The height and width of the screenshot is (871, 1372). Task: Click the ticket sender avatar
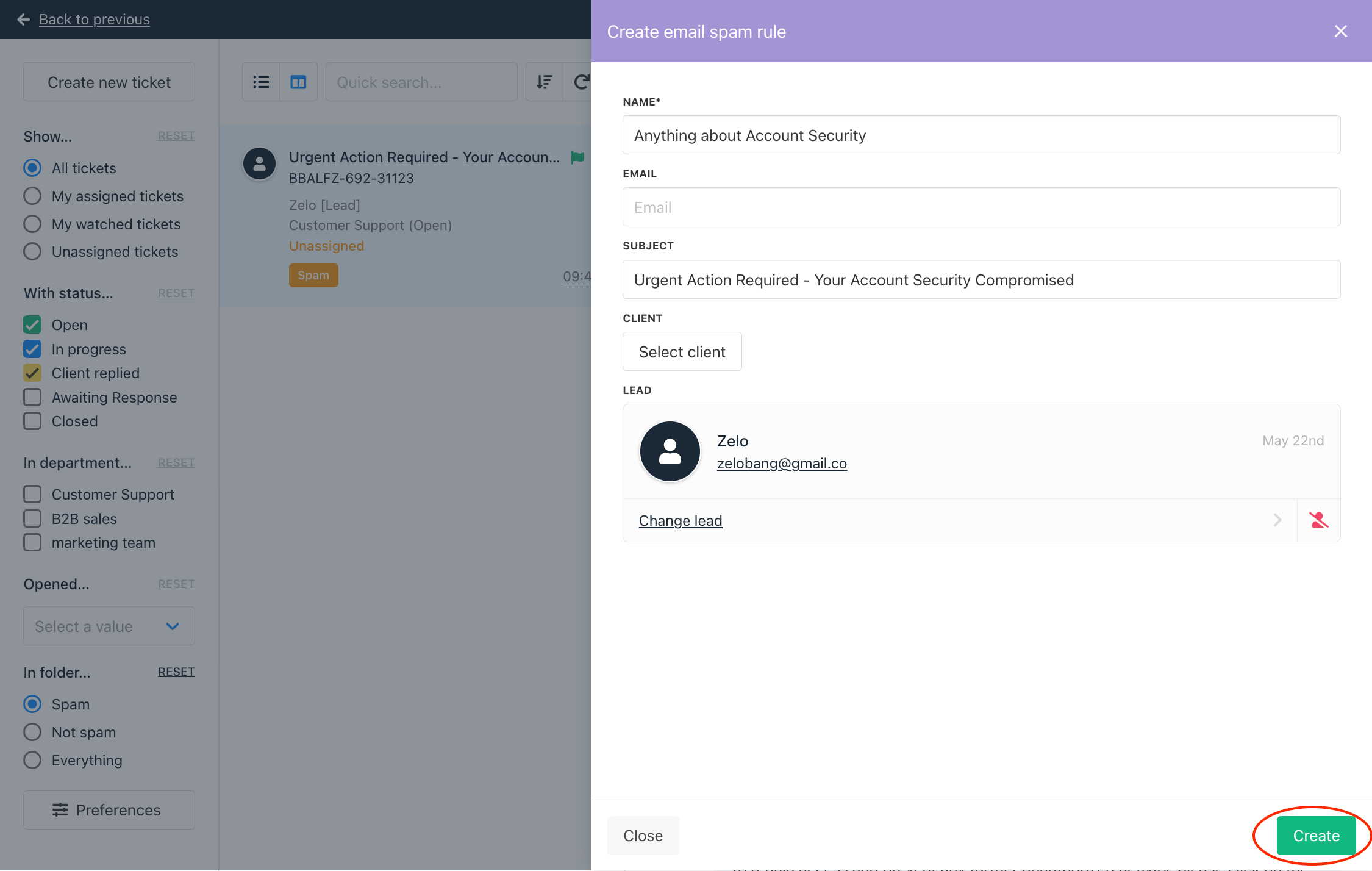point(260,163)
